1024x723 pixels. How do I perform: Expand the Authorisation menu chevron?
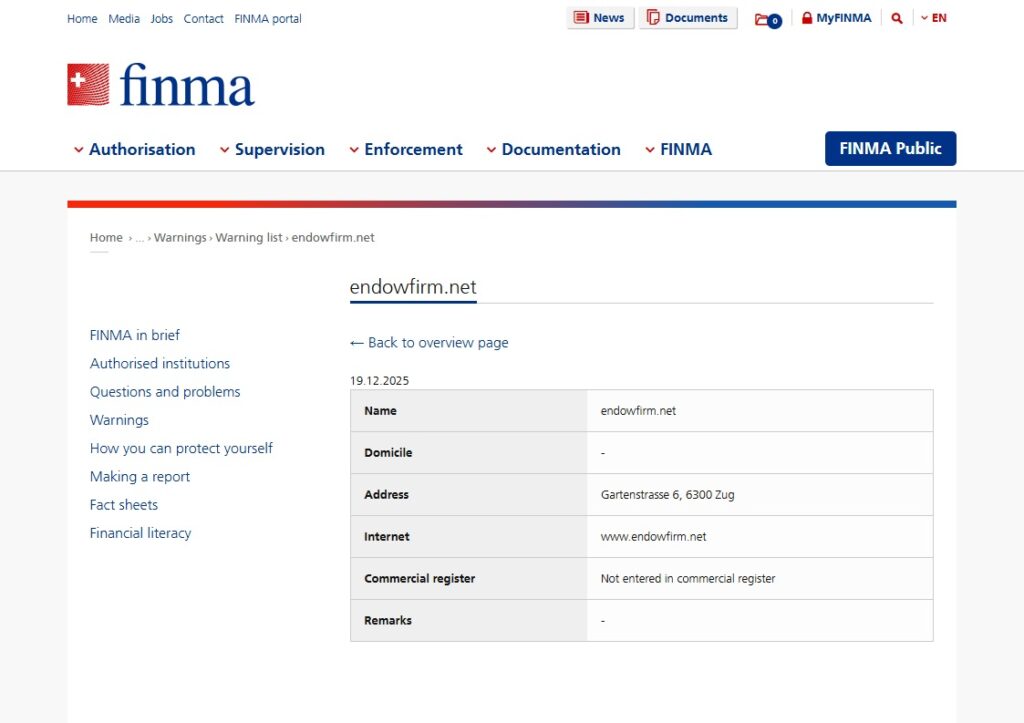[79, 149]
